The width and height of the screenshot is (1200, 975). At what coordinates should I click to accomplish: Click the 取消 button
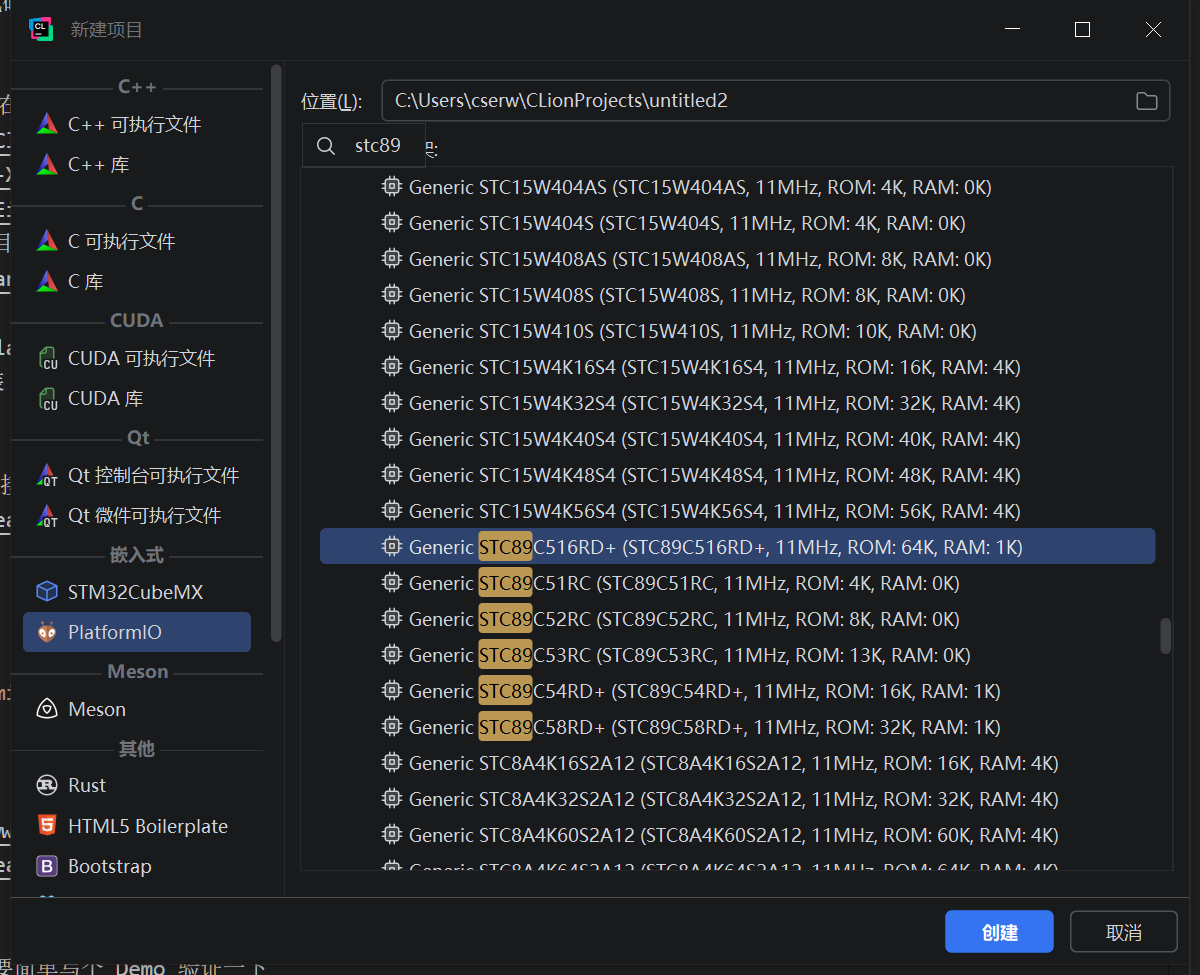click(1123, 932)
